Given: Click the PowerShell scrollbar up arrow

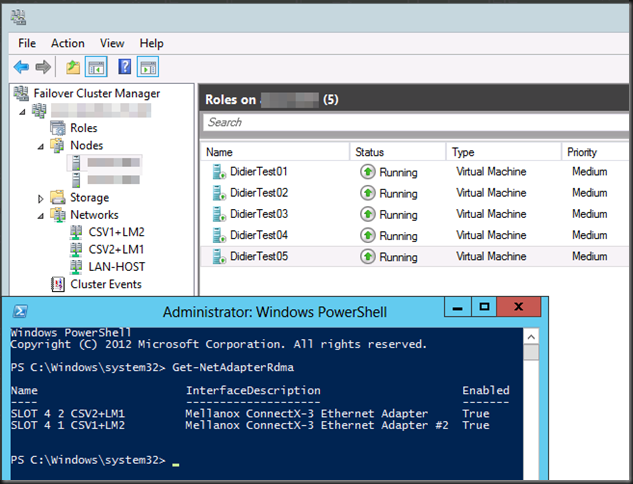Looking at the screenshot, I should click(x=531, y=337).
